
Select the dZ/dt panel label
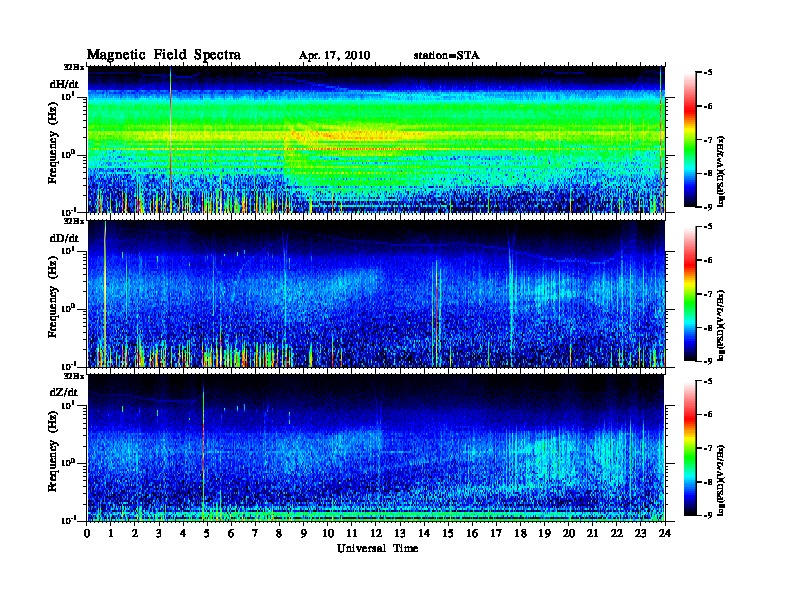pos(64,392)
